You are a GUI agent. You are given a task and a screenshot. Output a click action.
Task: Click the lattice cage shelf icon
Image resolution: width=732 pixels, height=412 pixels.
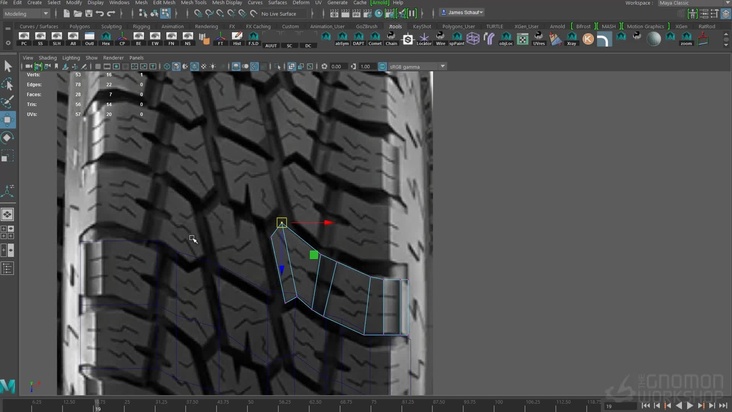[473, 38]
